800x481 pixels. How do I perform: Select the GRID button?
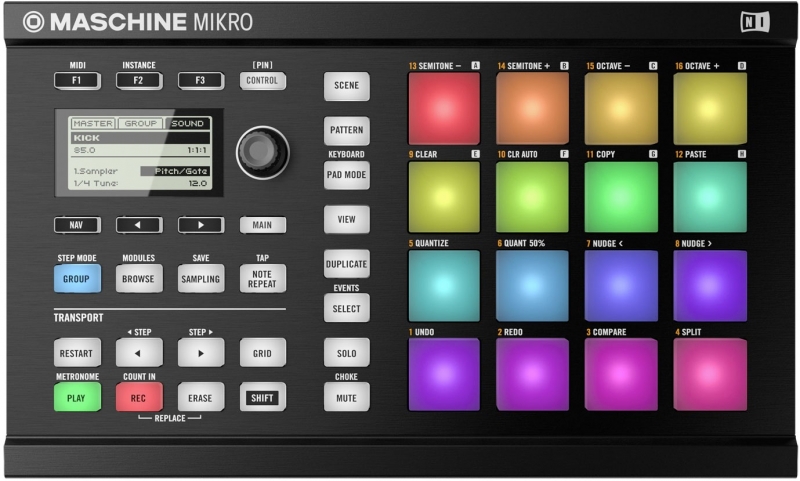coord(262,353)
